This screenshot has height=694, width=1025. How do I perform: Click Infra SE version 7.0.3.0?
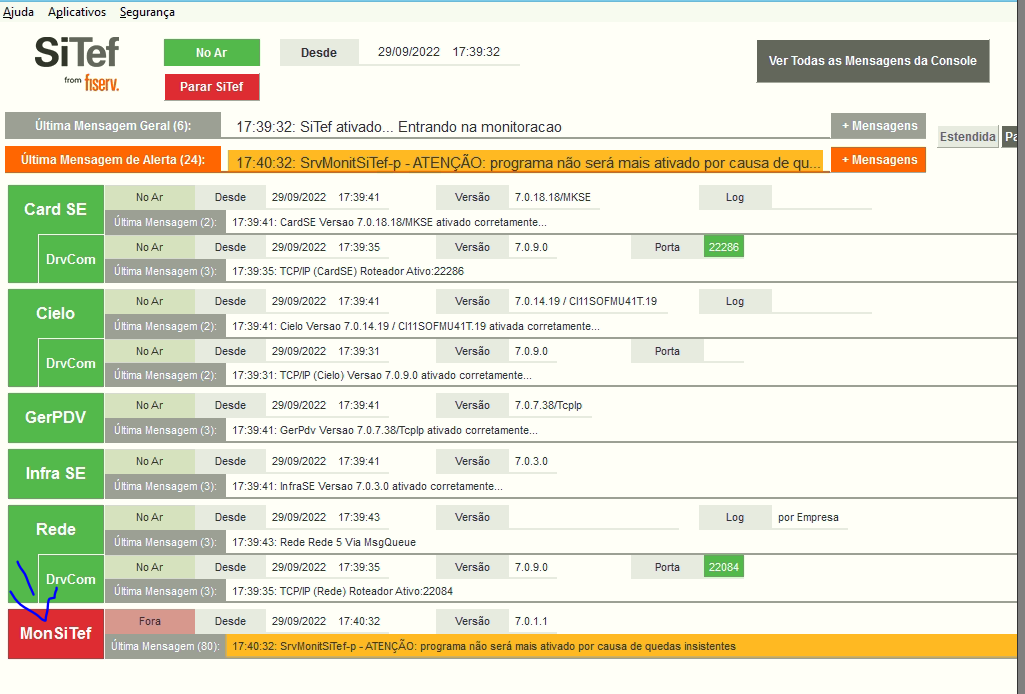point(531,461)
